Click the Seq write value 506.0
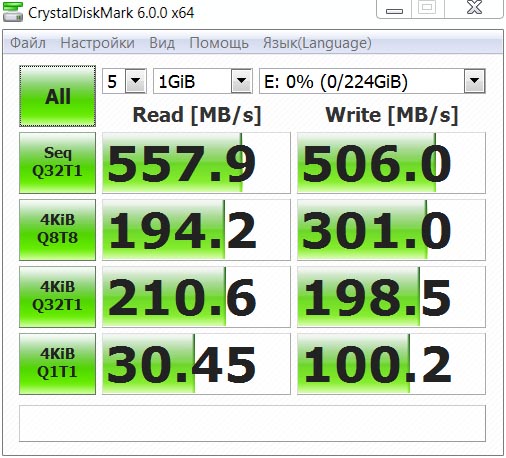This screenshot has height=458, width=506. 391,163
